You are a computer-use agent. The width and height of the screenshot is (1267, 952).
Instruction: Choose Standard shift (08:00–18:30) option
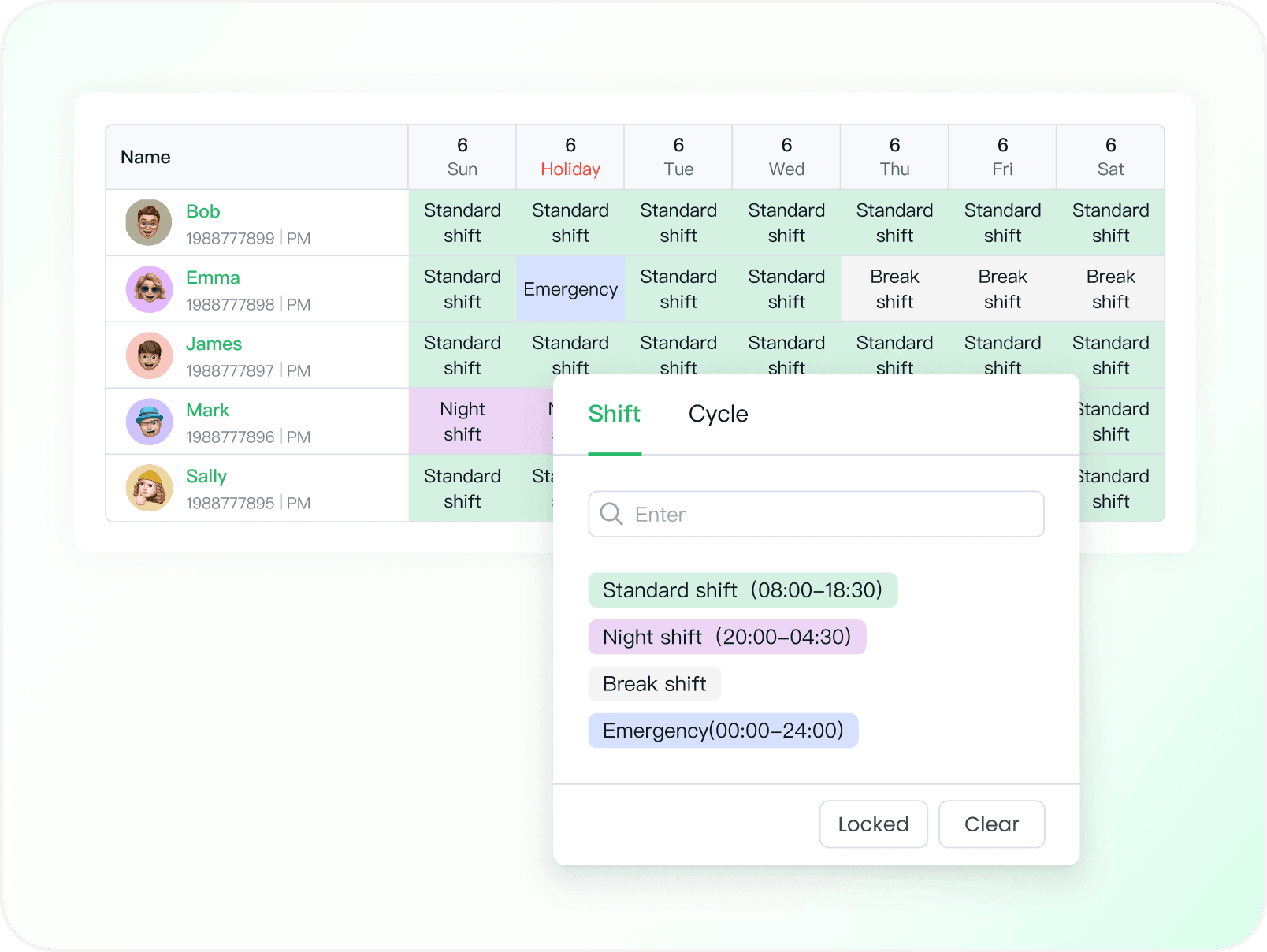pyautogui.click(x=742, y=590)
